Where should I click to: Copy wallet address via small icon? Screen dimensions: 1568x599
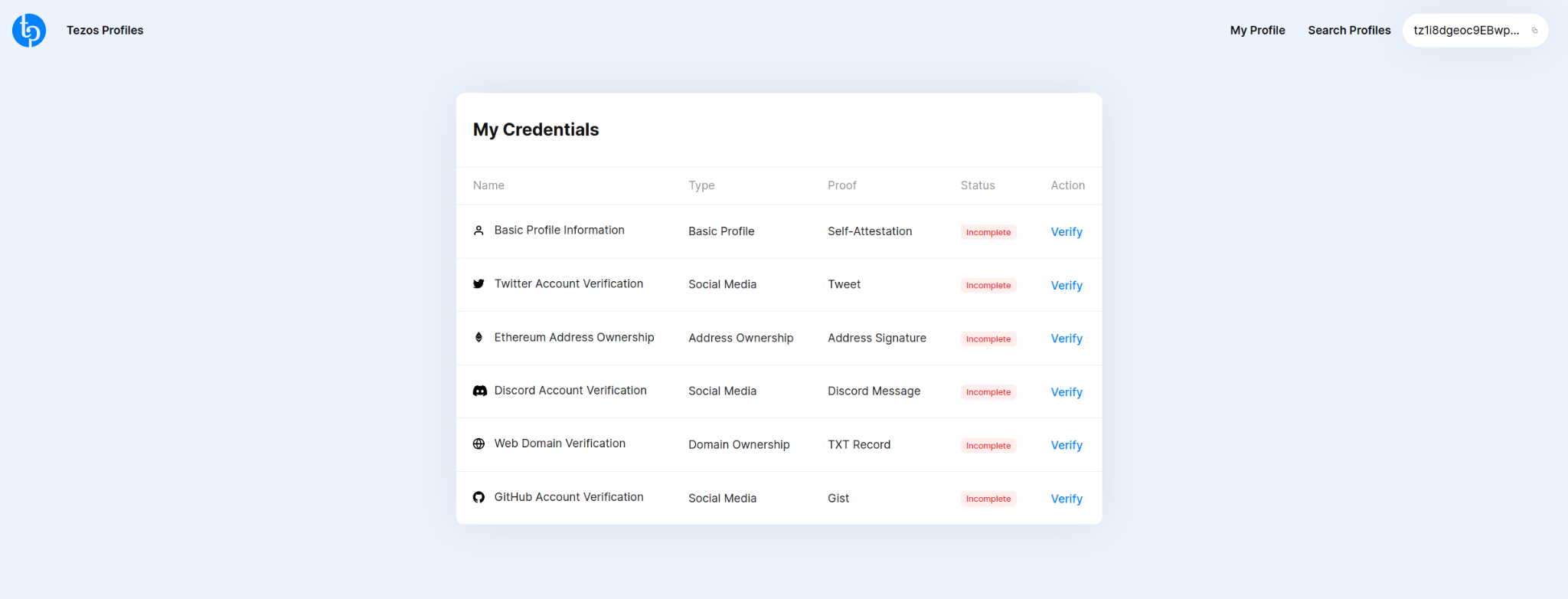(x=1534, y=31)
